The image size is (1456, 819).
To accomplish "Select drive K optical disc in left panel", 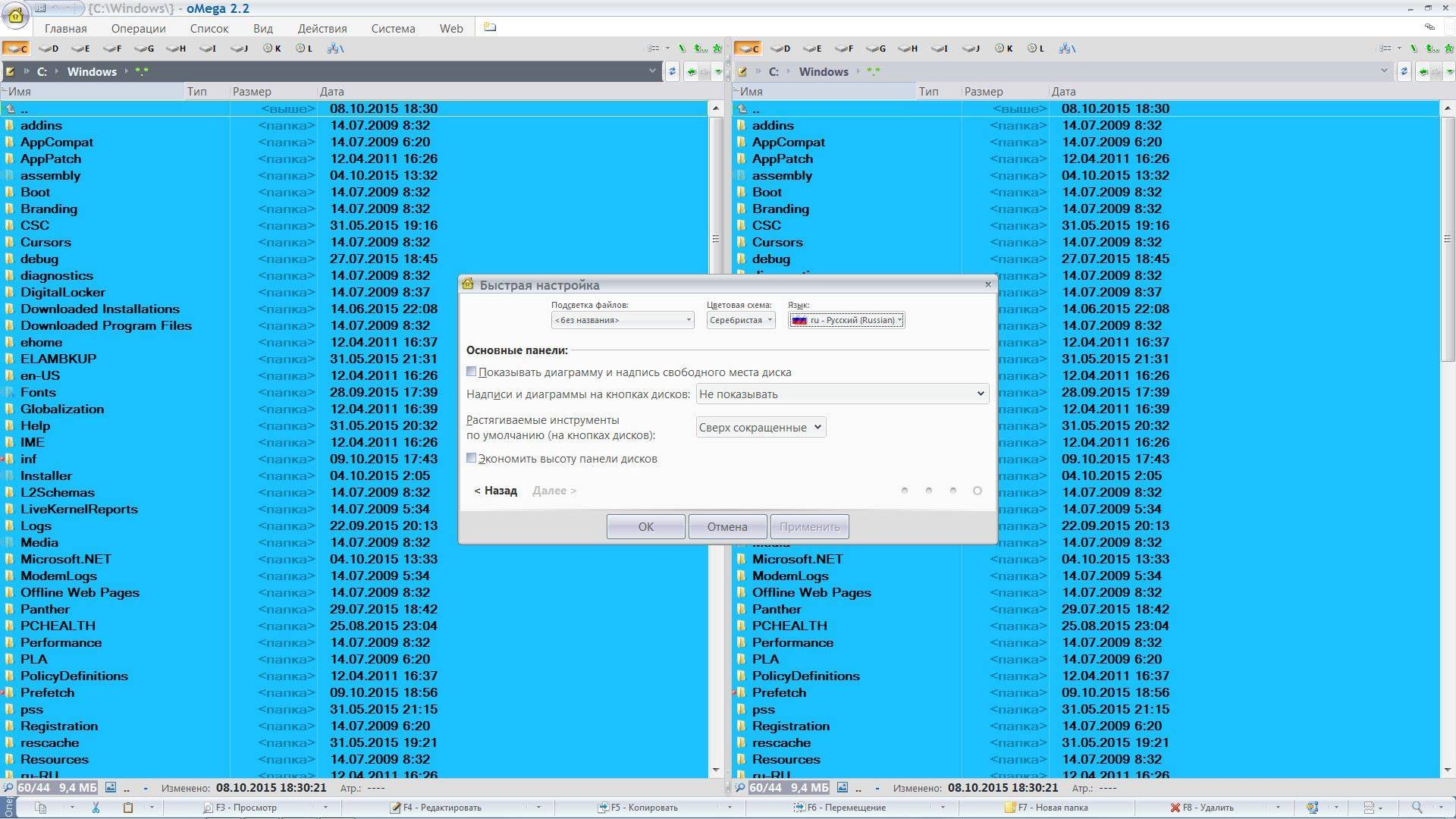I will (x=272, y=49).
